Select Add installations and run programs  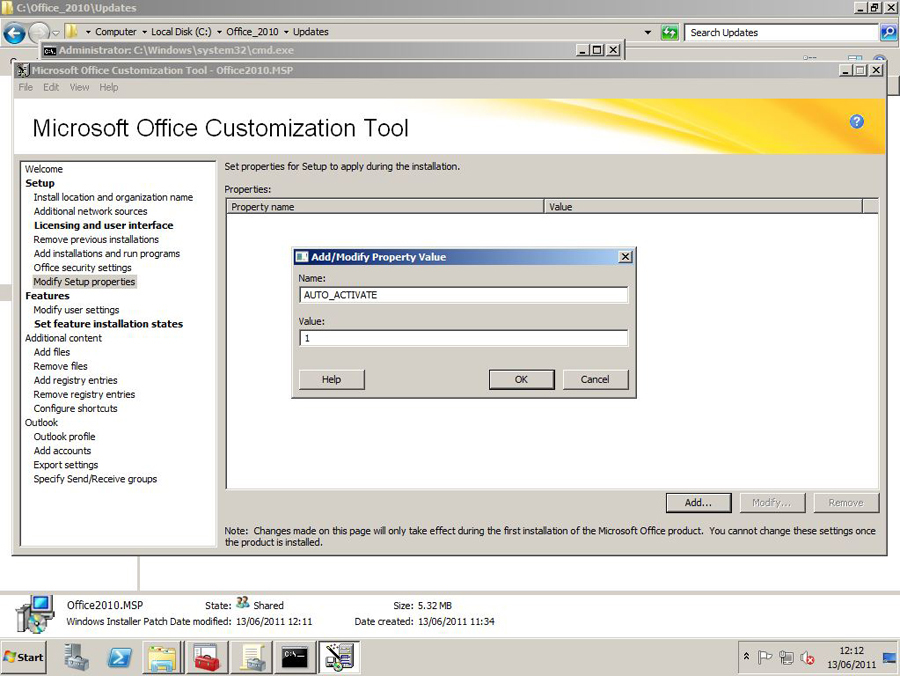[106, 254]
